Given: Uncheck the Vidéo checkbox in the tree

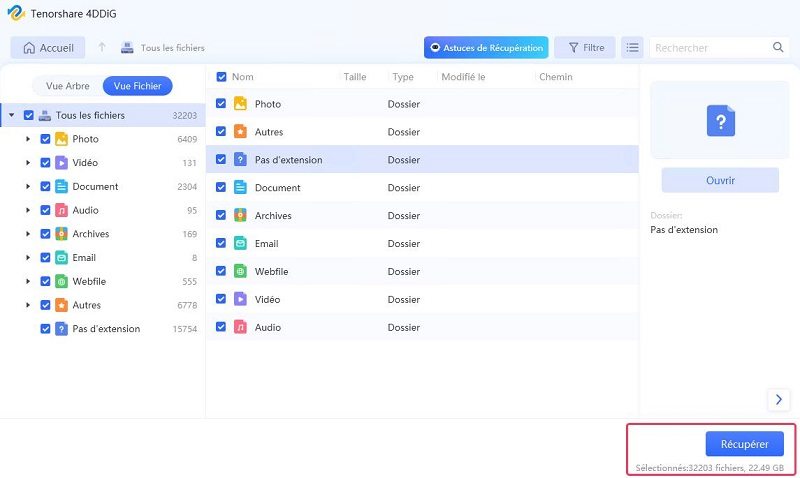Looking at the screenshot, I should pos(45,163).
